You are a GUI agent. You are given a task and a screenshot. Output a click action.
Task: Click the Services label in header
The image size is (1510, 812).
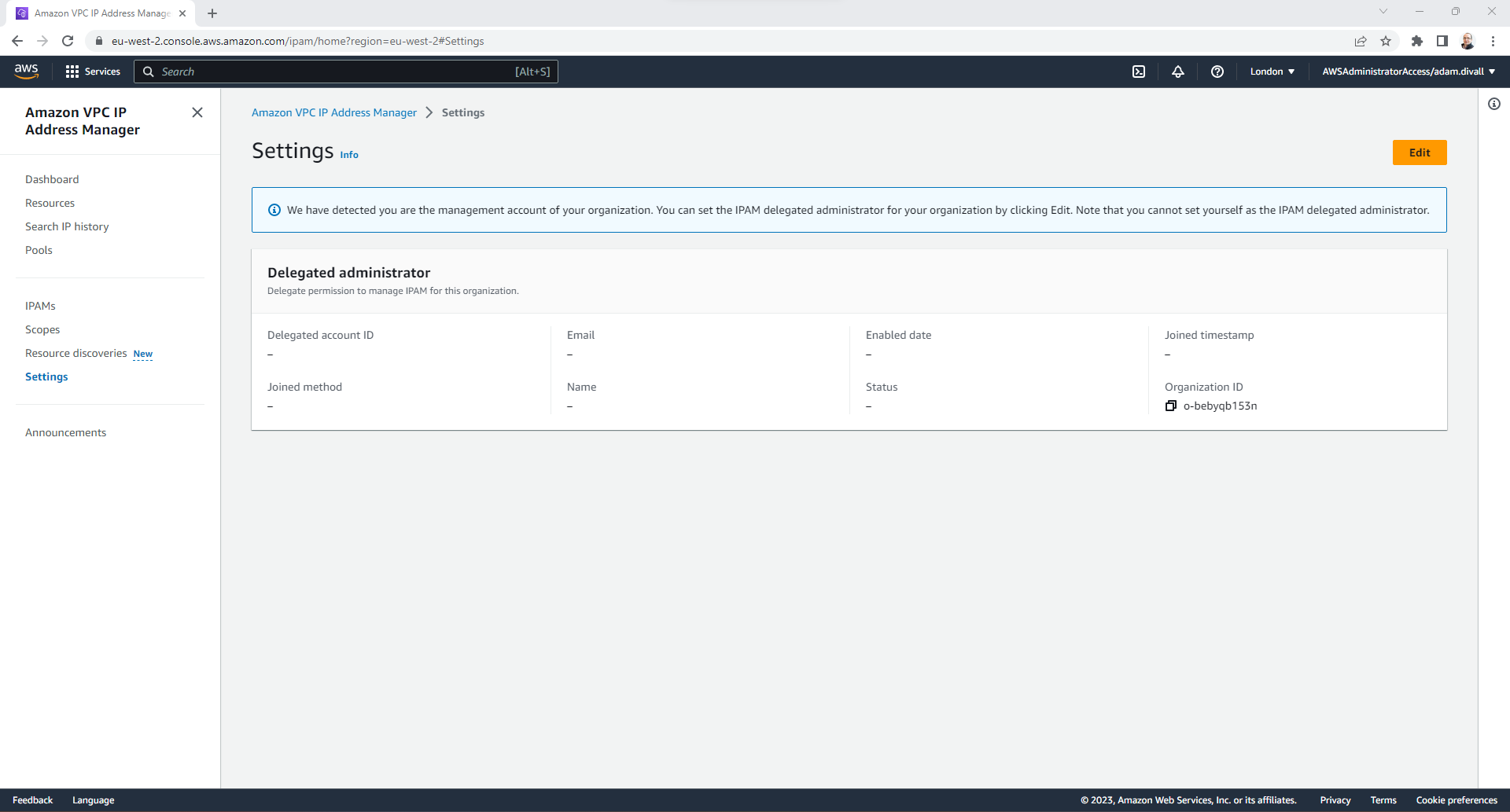point(102,72)
